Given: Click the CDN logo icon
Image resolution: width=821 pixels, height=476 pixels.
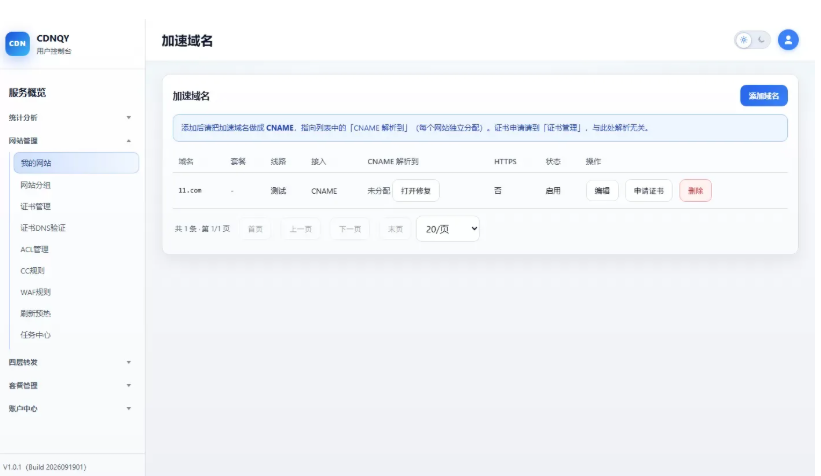Looking at the screenshot, I should (17, 43).
